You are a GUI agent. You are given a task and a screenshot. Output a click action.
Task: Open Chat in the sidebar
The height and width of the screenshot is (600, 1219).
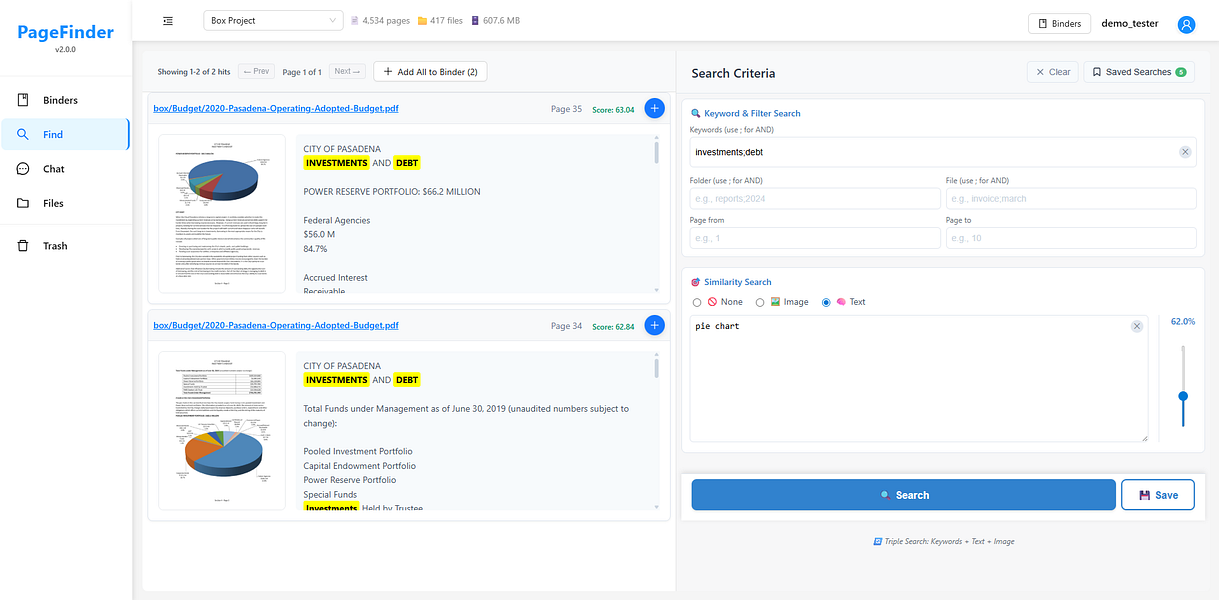[x=66, y=169]
